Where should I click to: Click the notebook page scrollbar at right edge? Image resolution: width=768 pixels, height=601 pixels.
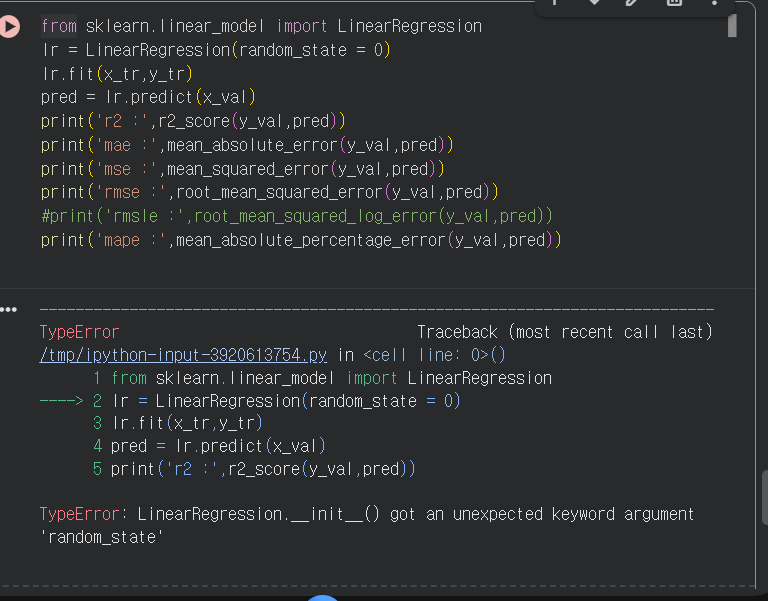765,498
